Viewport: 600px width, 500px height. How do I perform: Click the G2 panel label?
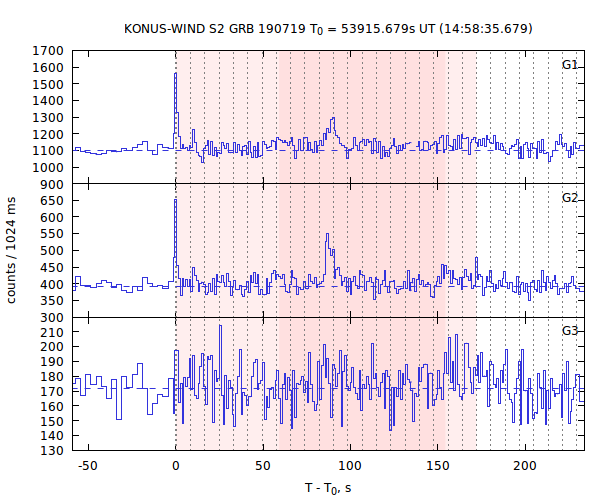(569, 198)
